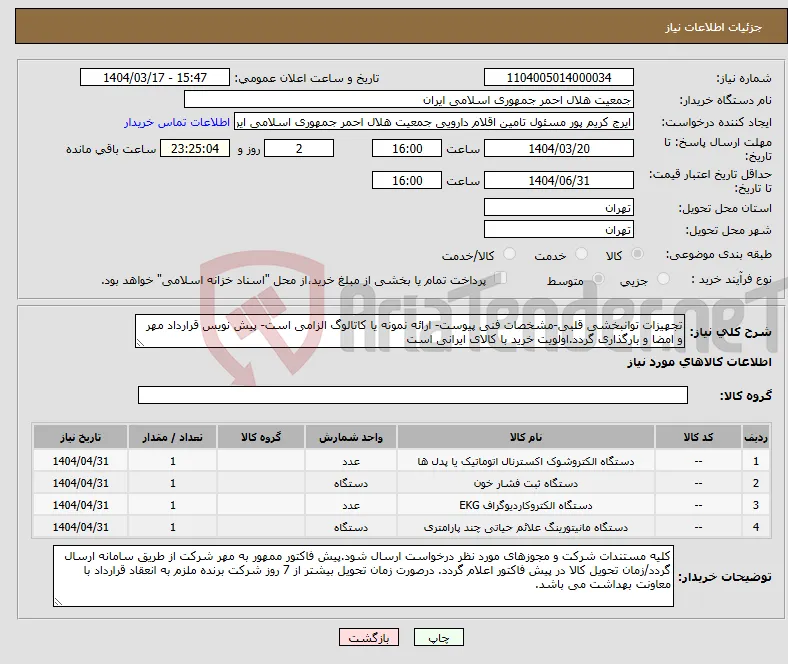Click the price validity date 1404/06/31

(558, 180)
